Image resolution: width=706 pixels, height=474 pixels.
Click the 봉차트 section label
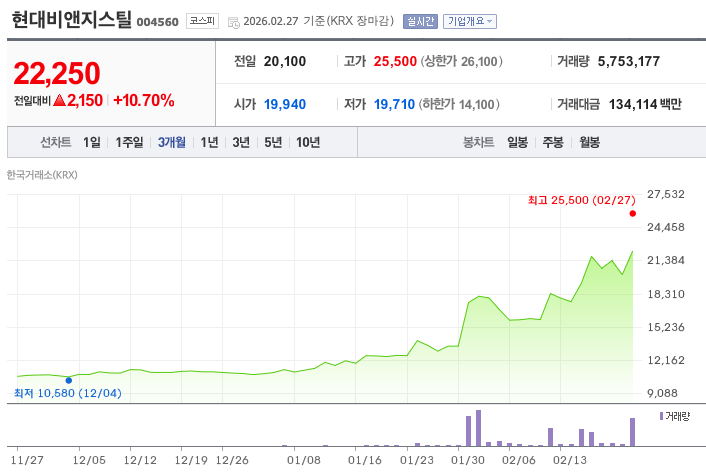pyautogui.click(x=479, y=142)
